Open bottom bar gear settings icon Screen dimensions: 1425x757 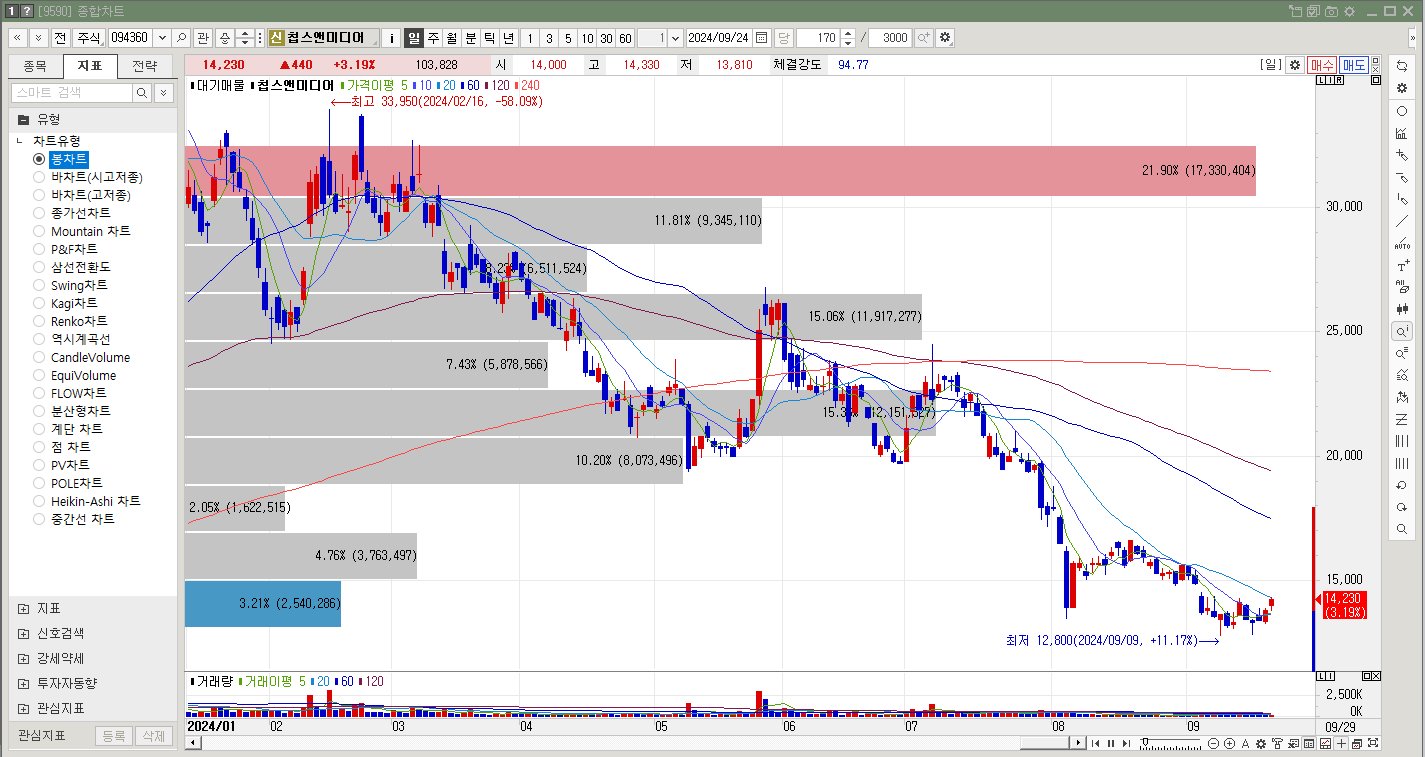(x=1261, y=743)
